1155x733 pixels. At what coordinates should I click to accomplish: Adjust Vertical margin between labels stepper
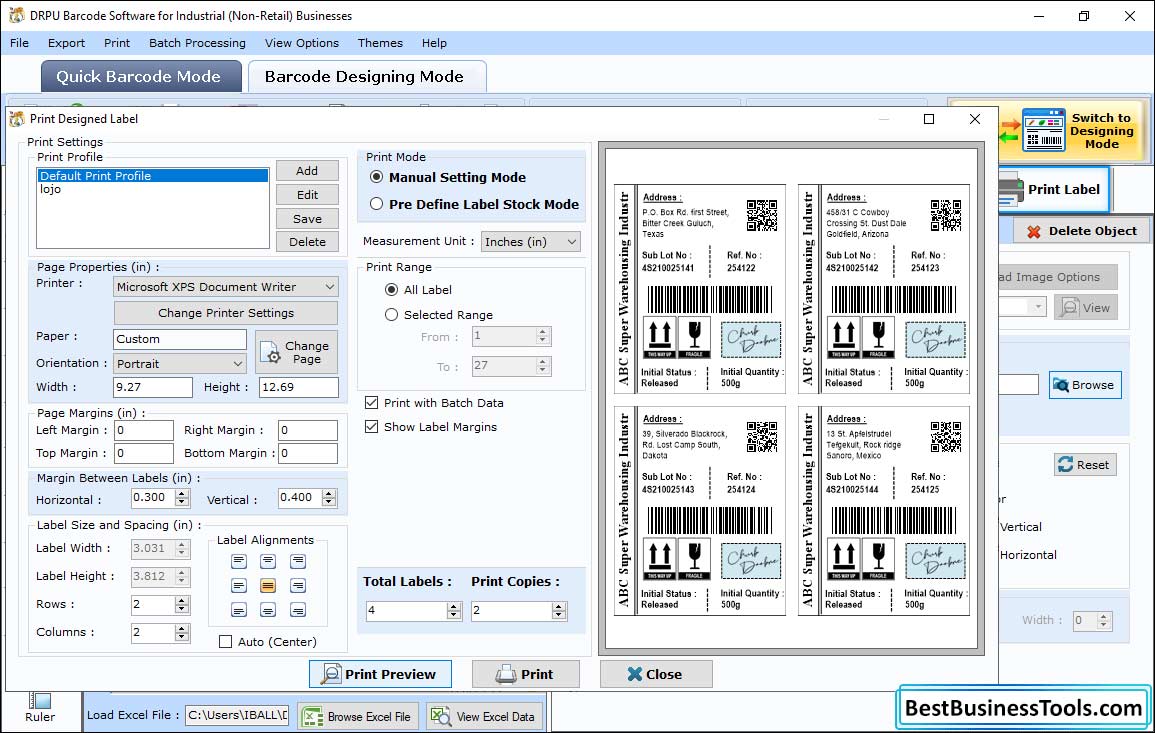(x=329, y=499)
